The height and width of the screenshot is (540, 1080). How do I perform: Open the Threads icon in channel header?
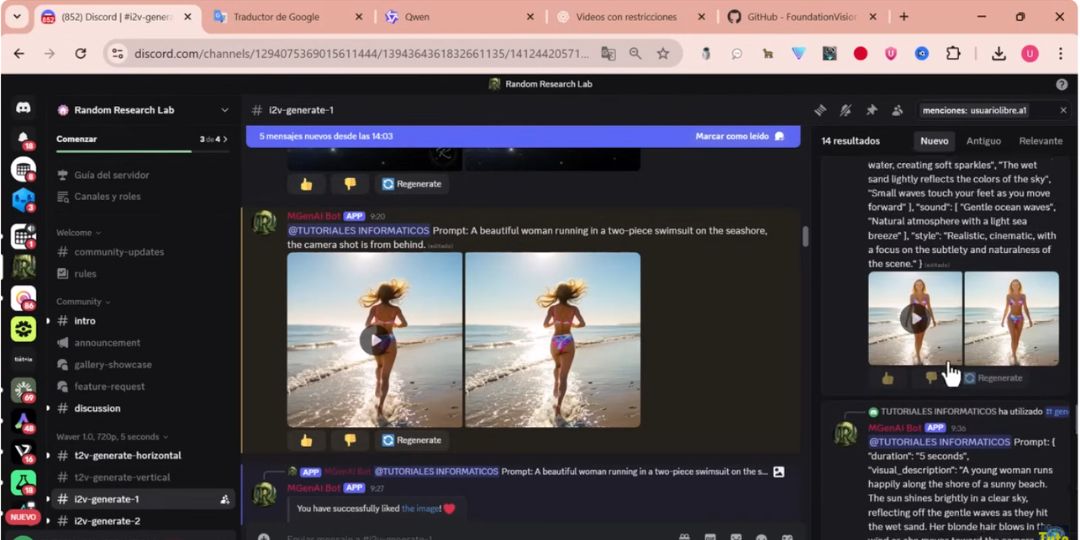click(820, 110)
